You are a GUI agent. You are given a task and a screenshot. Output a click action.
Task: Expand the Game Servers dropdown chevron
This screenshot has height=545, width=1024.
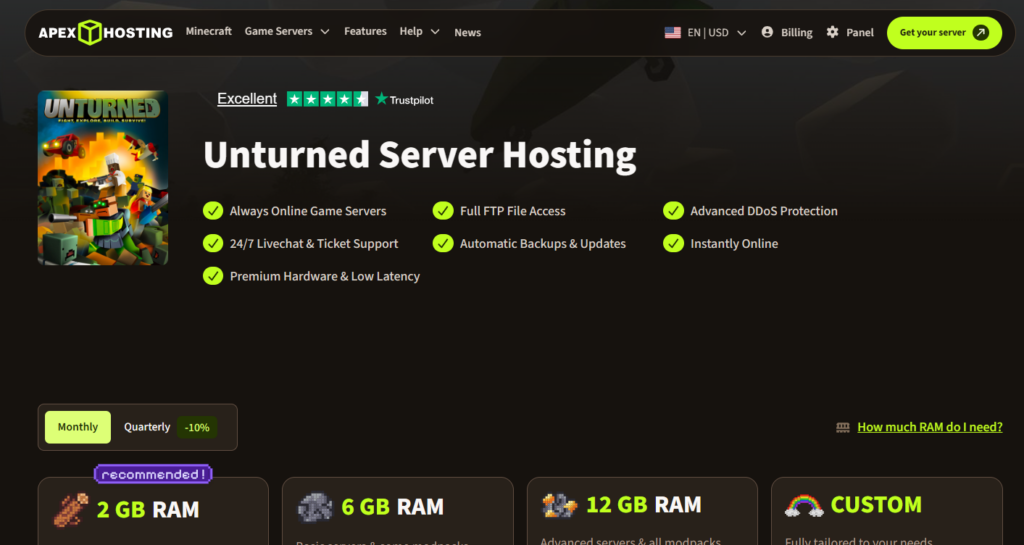(x=325, y=31)
